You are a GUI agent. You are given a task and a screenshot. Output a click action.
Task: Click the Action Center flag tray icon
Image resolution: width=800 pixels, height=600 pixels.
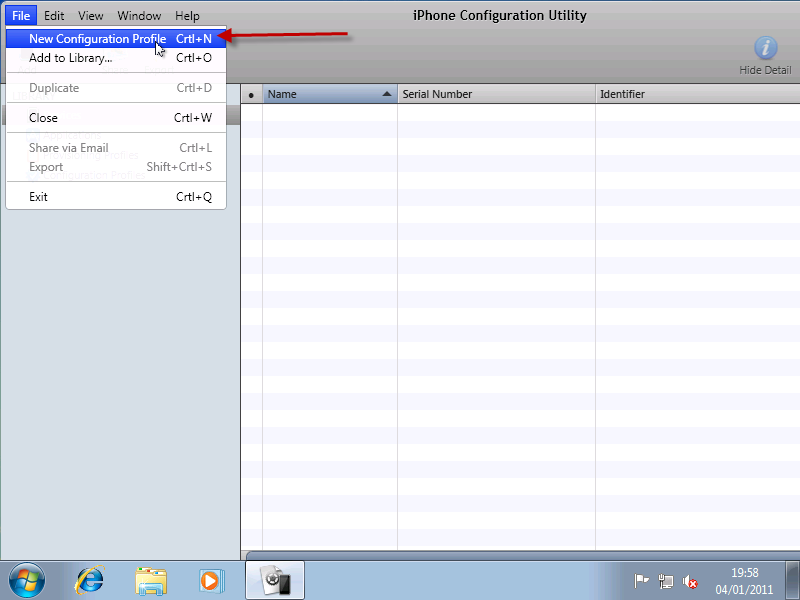(x=642, y=581)
